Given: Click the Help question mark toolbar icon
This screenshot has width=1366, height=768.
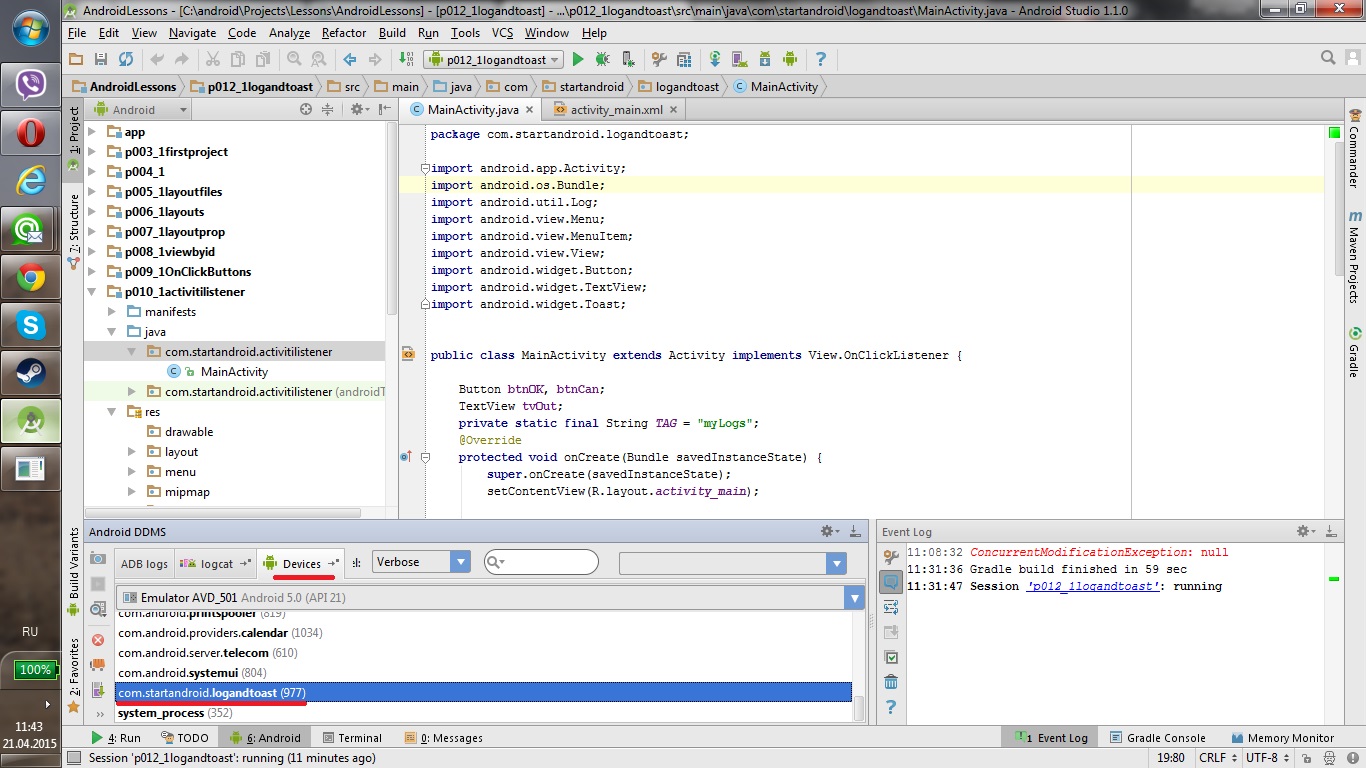Looking at the screenshot, I should [821, 60].
